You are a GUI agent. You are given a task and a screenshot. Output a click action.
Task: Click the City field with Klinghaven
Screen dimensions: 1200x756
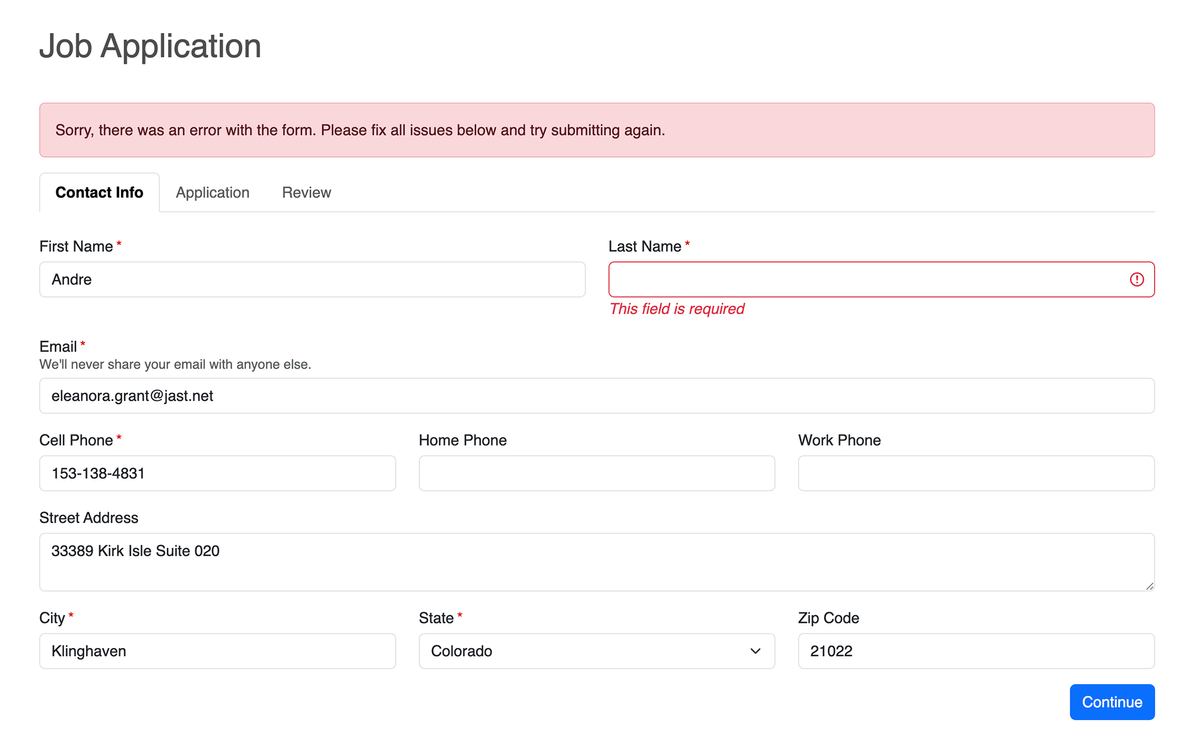click(x=217, y=651)
